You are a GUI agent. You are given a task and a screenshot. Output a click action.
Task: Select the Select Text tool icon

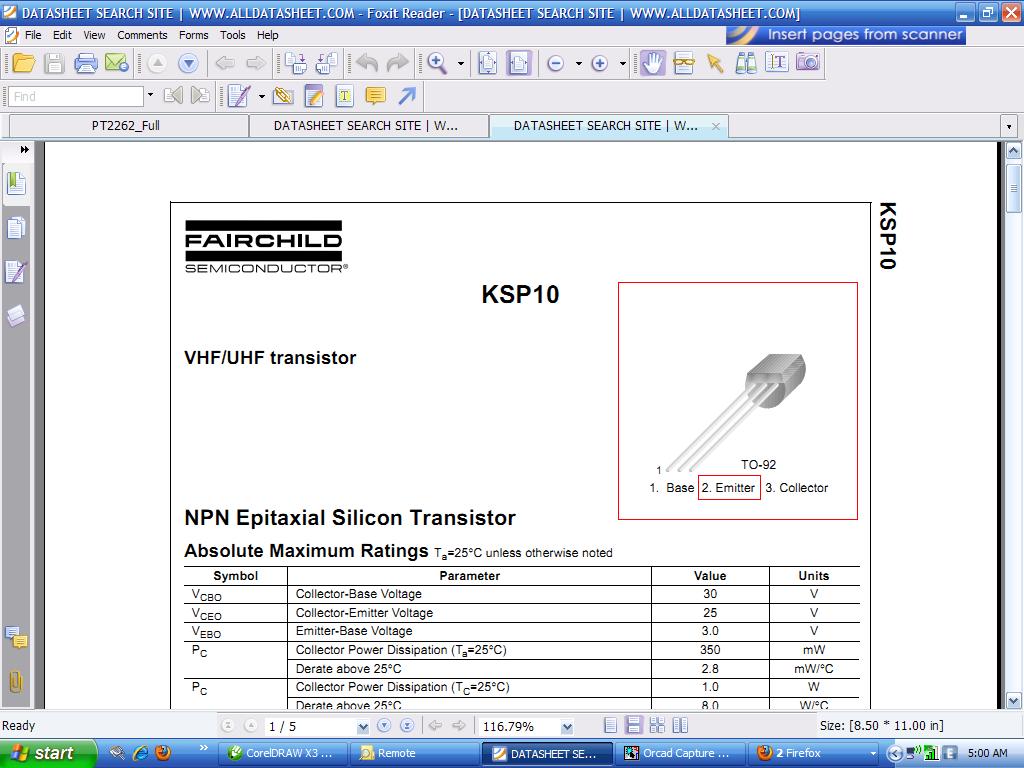776,63
